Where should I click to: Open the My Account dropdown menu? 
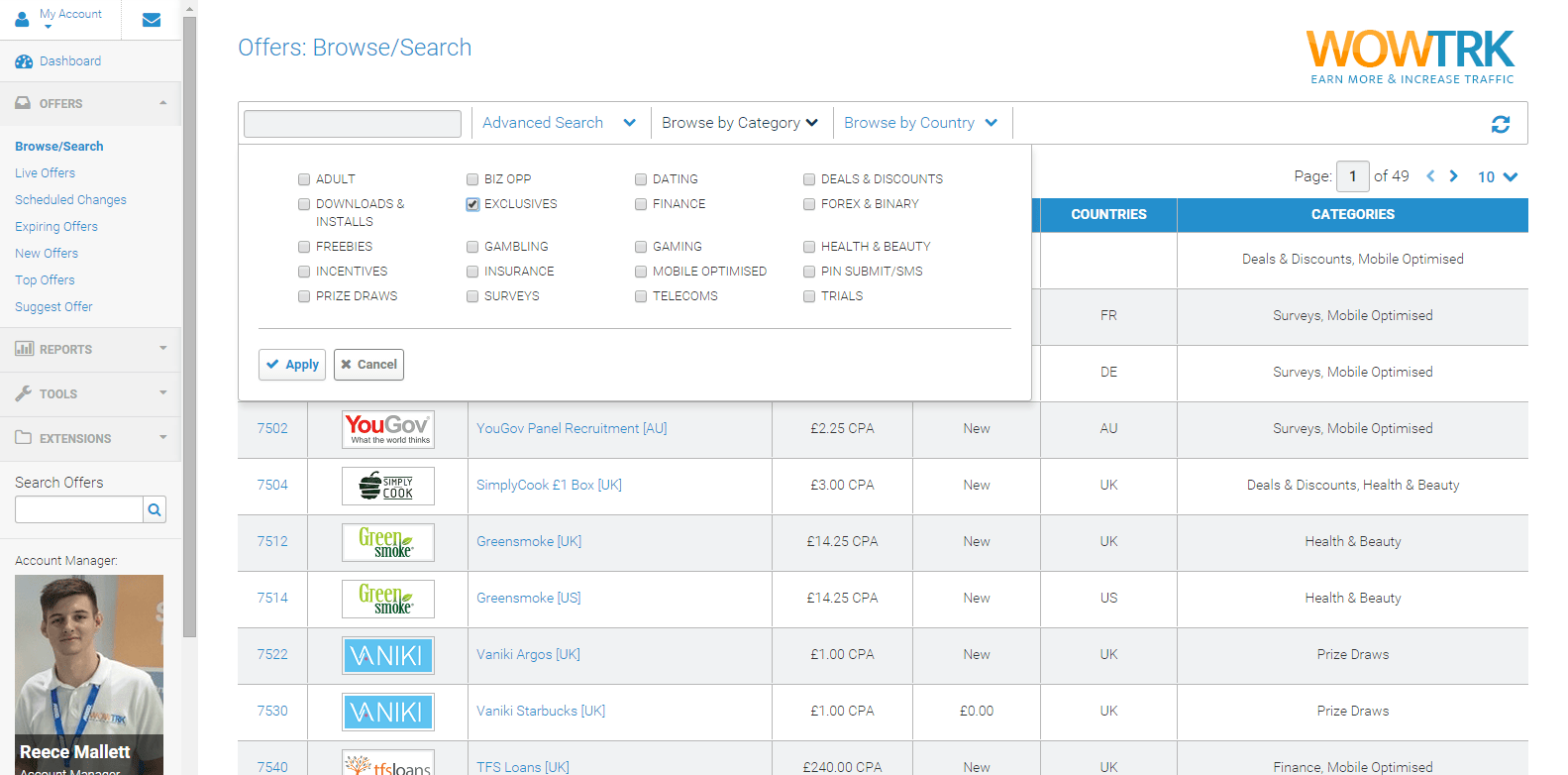[x=70, y=19]
